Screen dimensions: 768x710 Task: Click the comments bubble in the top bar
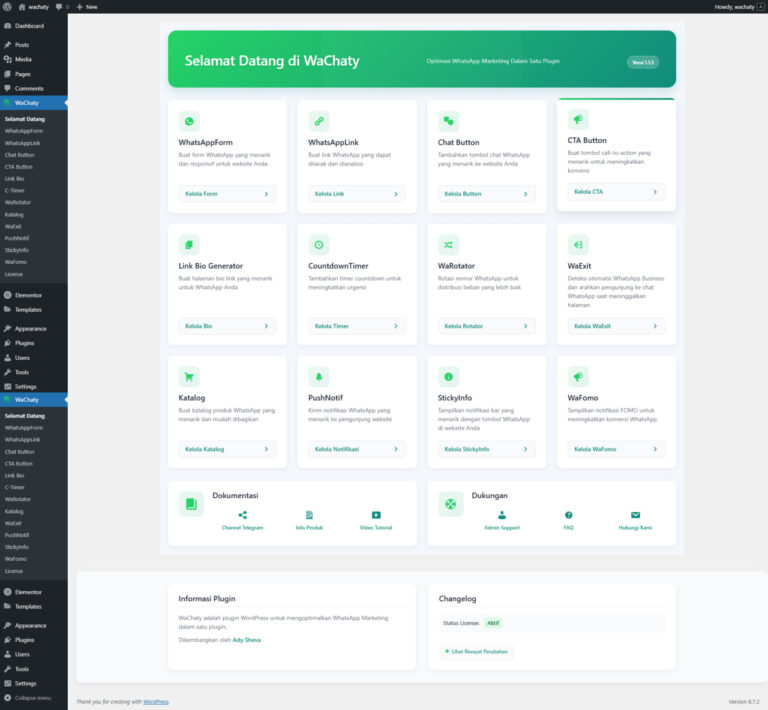coord(61,7)
